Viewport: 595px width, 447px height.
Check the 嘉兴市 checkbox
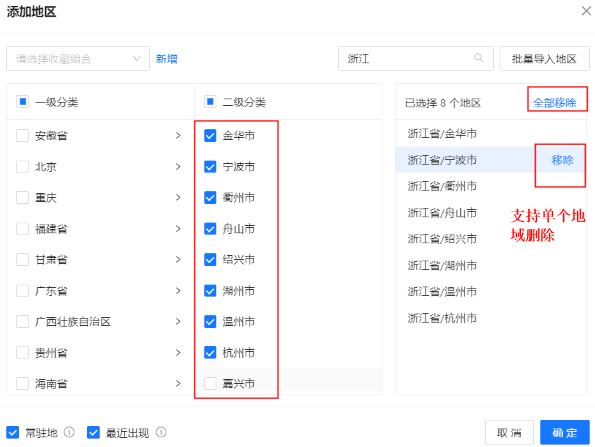tap(210, 384)
